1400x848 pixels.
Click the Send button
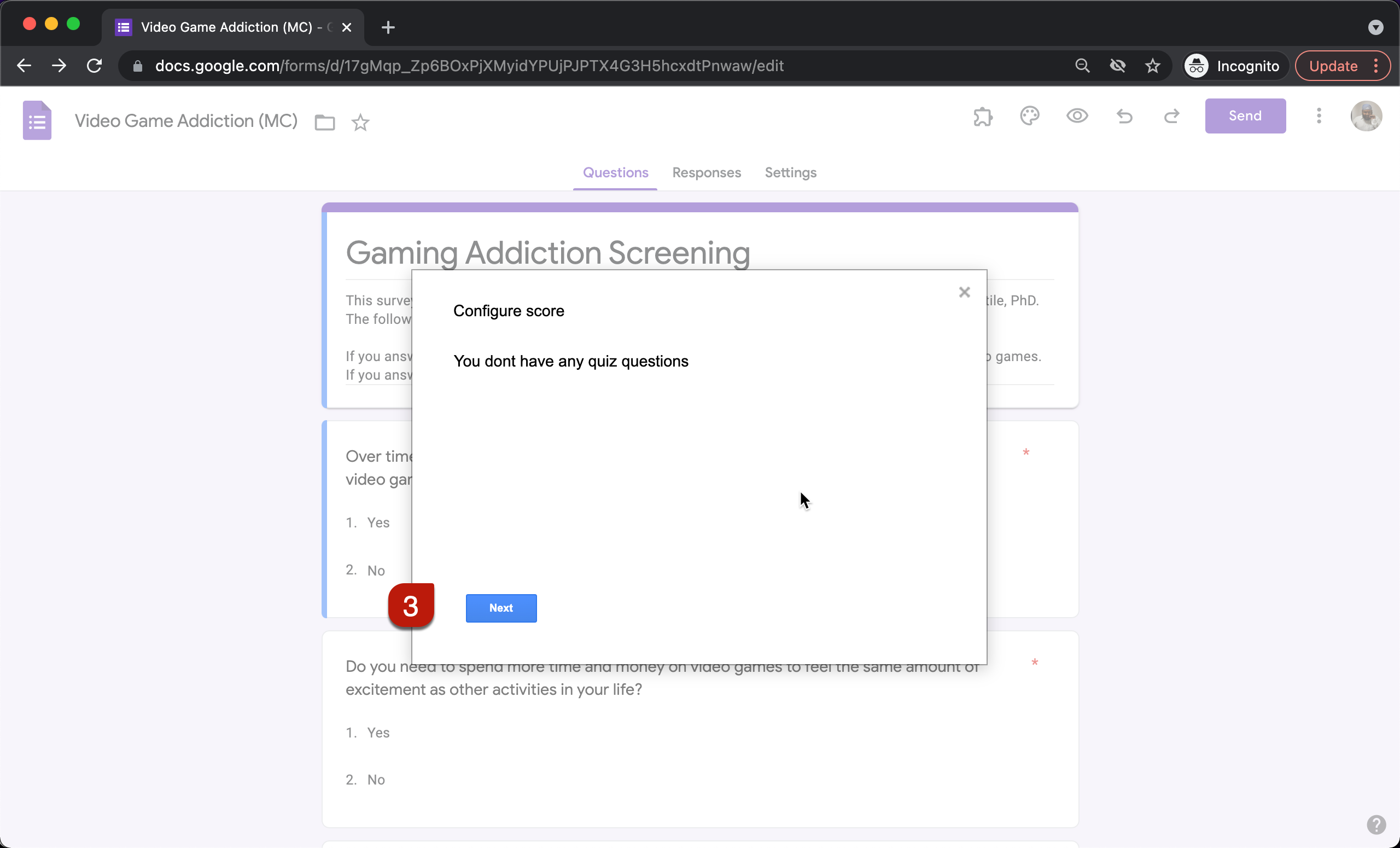tap(1245, 116)
